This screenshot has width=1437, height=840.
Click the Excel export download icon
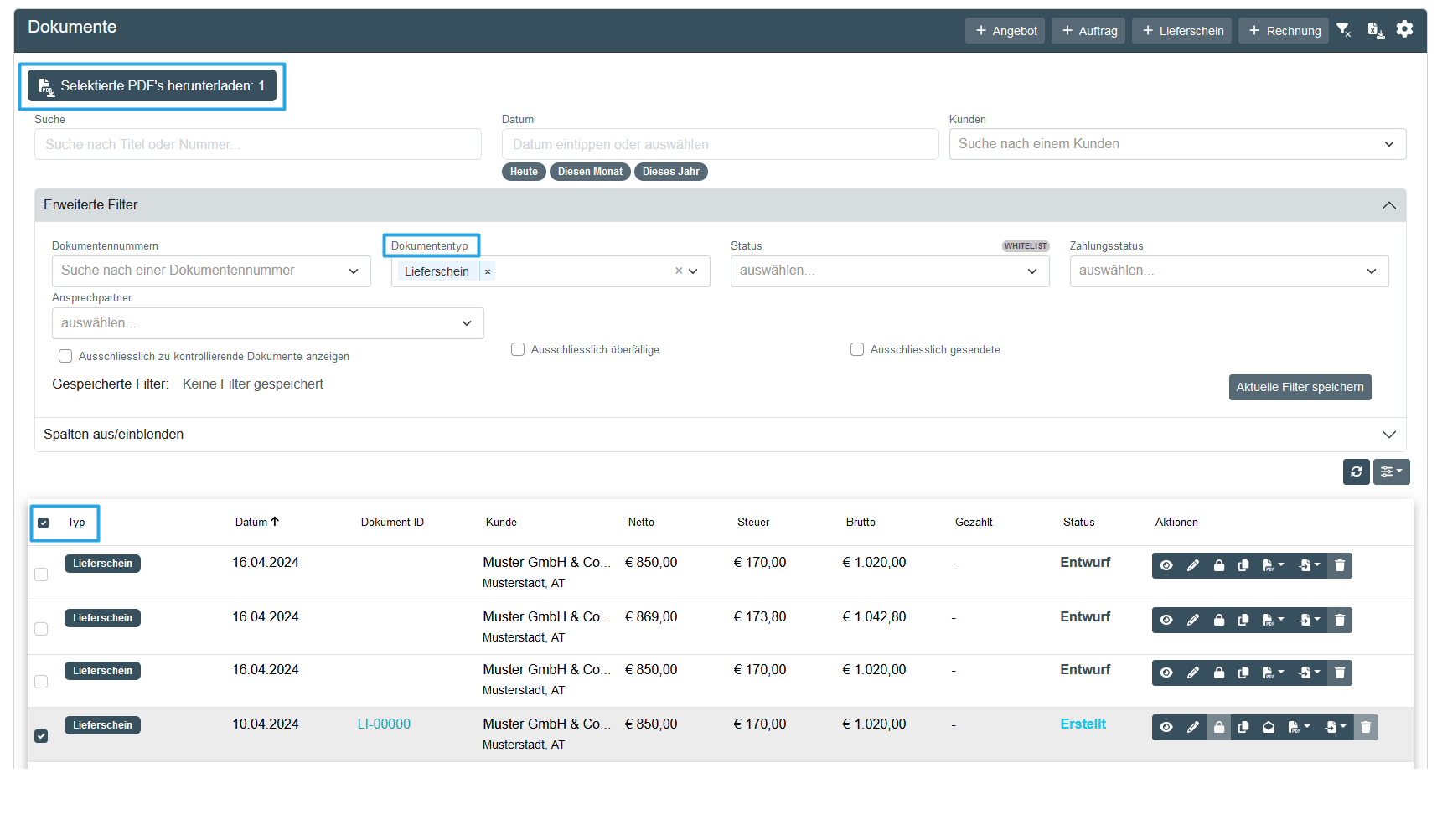point(1375,31)
